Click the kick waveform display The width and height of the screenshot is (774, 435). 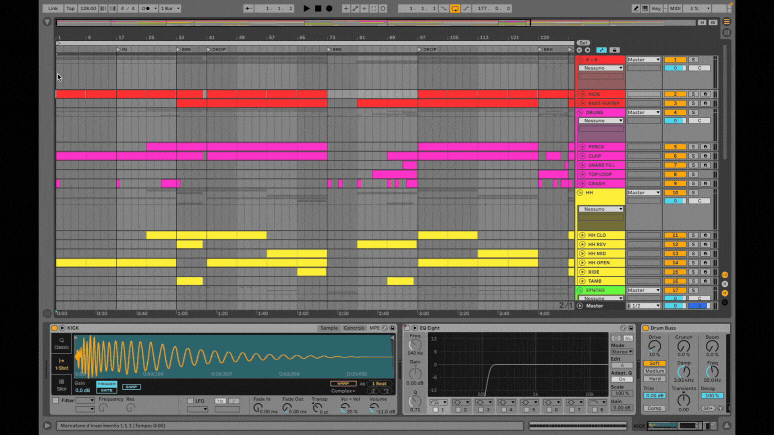coord(230,357)
